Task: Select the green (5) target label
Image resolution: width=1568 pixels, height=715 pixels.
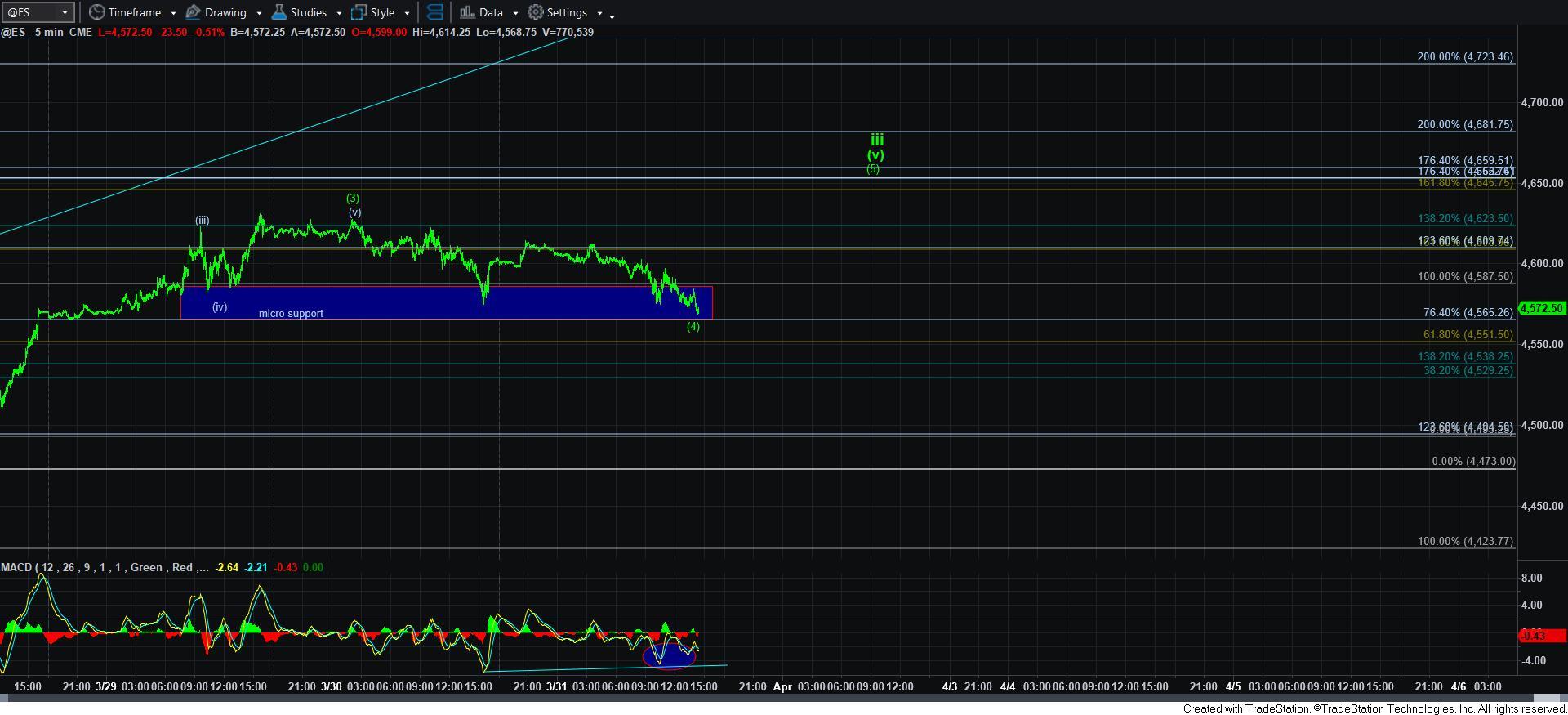Action: tap(873, 168)
